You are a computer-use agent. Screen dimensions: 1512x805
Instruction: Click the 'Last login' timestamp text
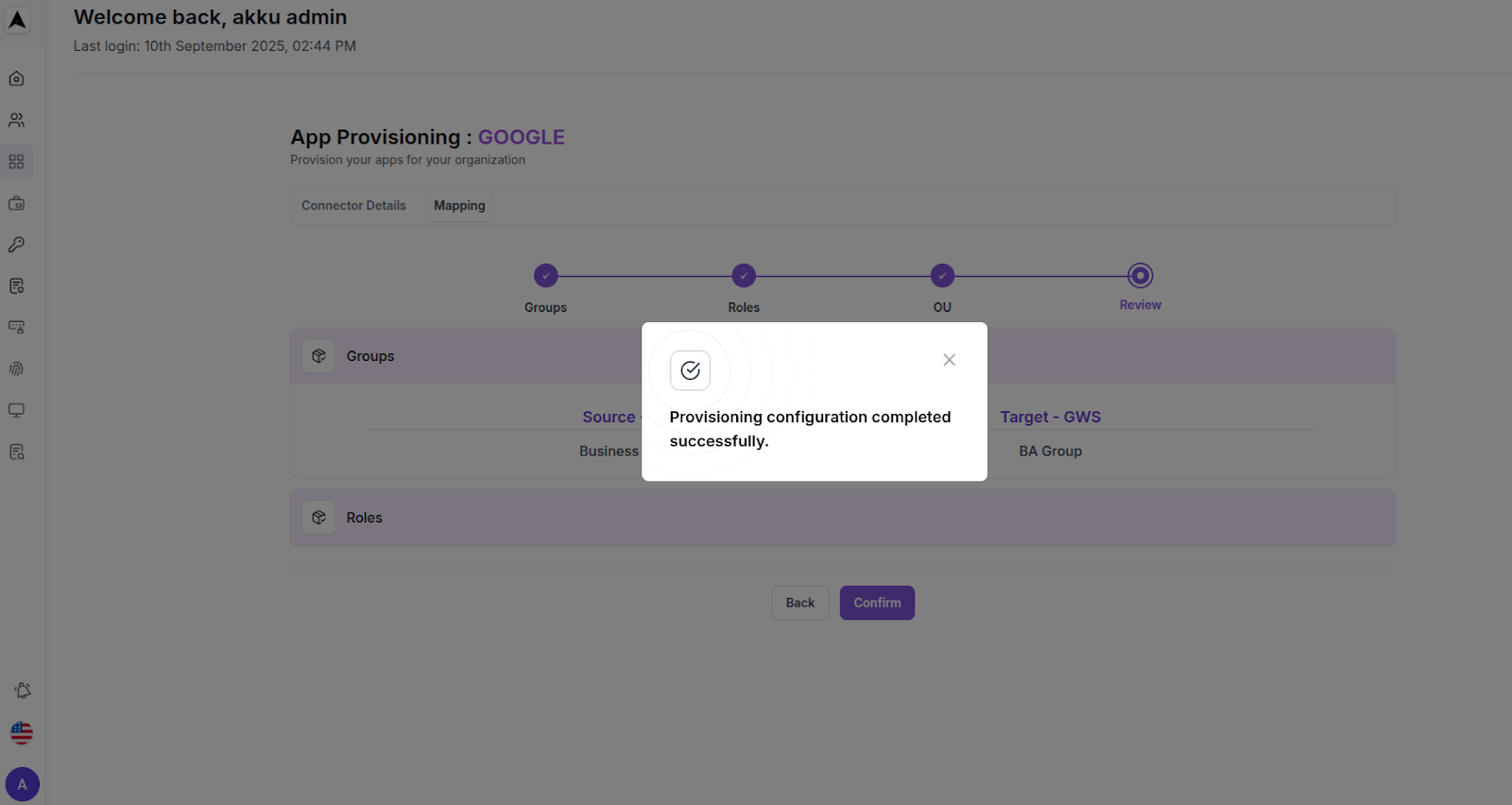click(215, 46)
